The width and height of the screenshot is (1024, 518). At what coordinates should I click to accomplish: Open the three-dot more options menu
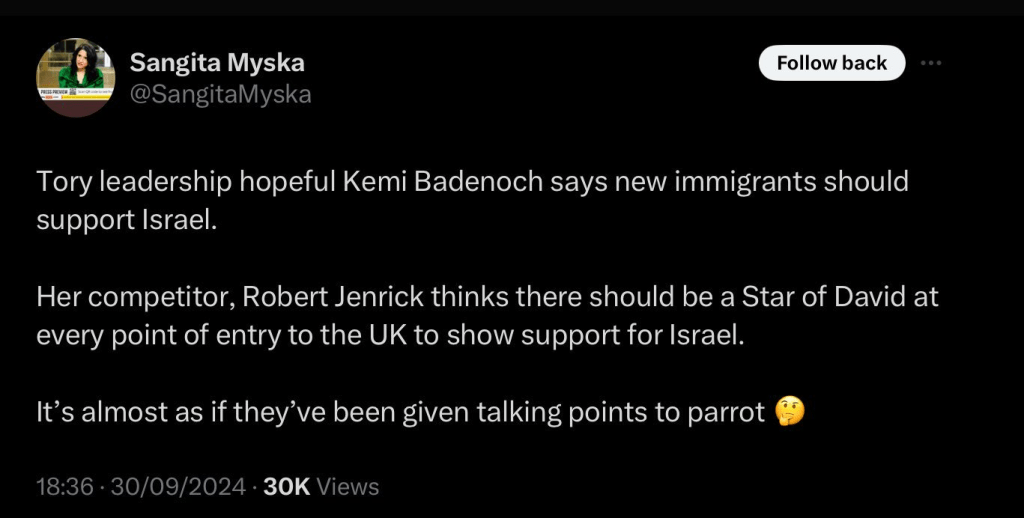point(931,63)
